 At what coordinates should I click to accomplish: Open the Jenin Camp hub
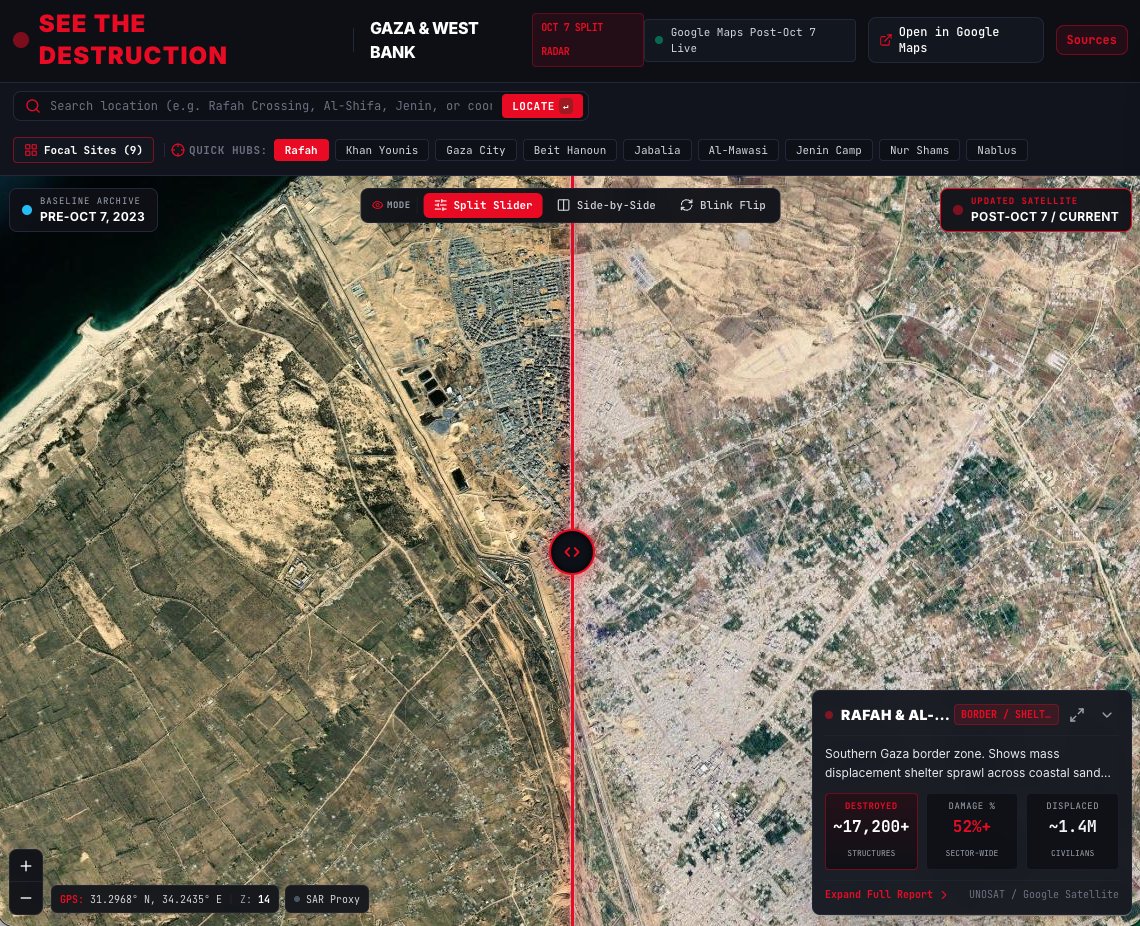829,150
